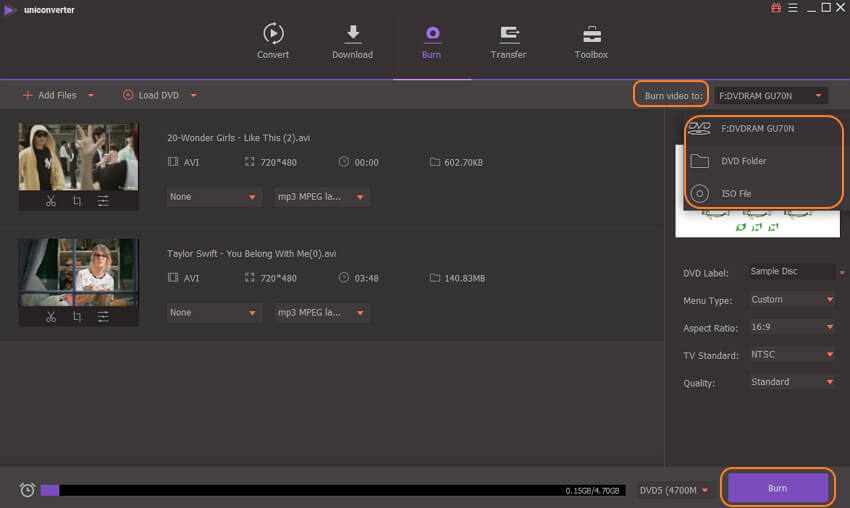Click the Taylor Swift video thumbnail
The image size is (850, 508).
click(x=79, y=273)
